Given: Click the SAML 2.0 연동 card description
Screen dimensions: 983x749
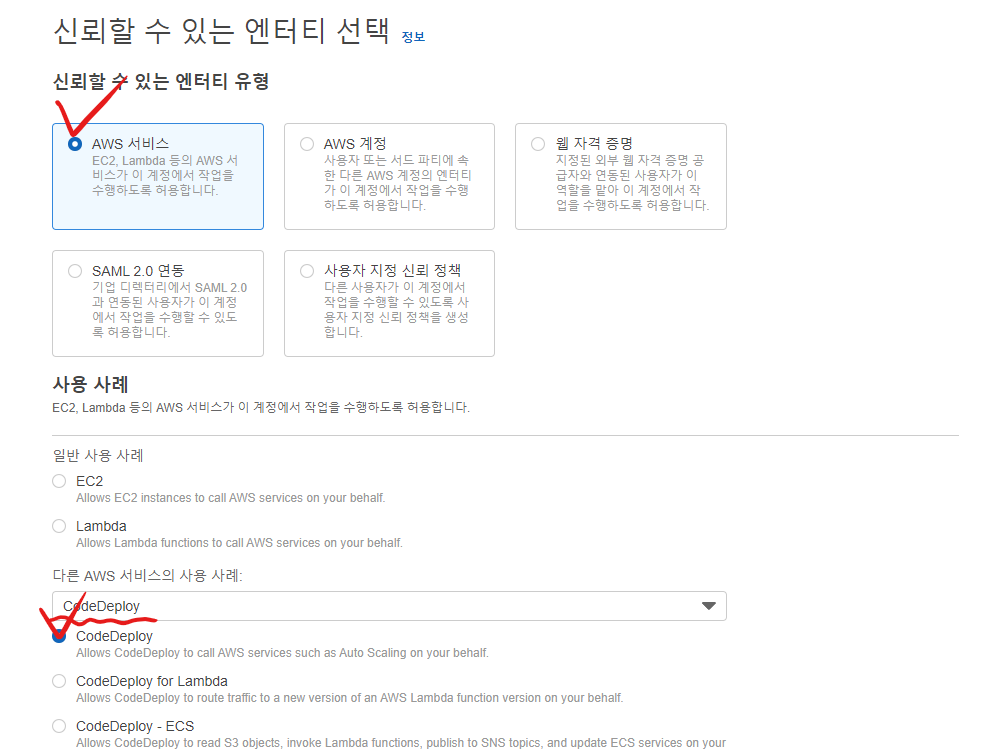Looking at the screenshot, I should (169, 310).
